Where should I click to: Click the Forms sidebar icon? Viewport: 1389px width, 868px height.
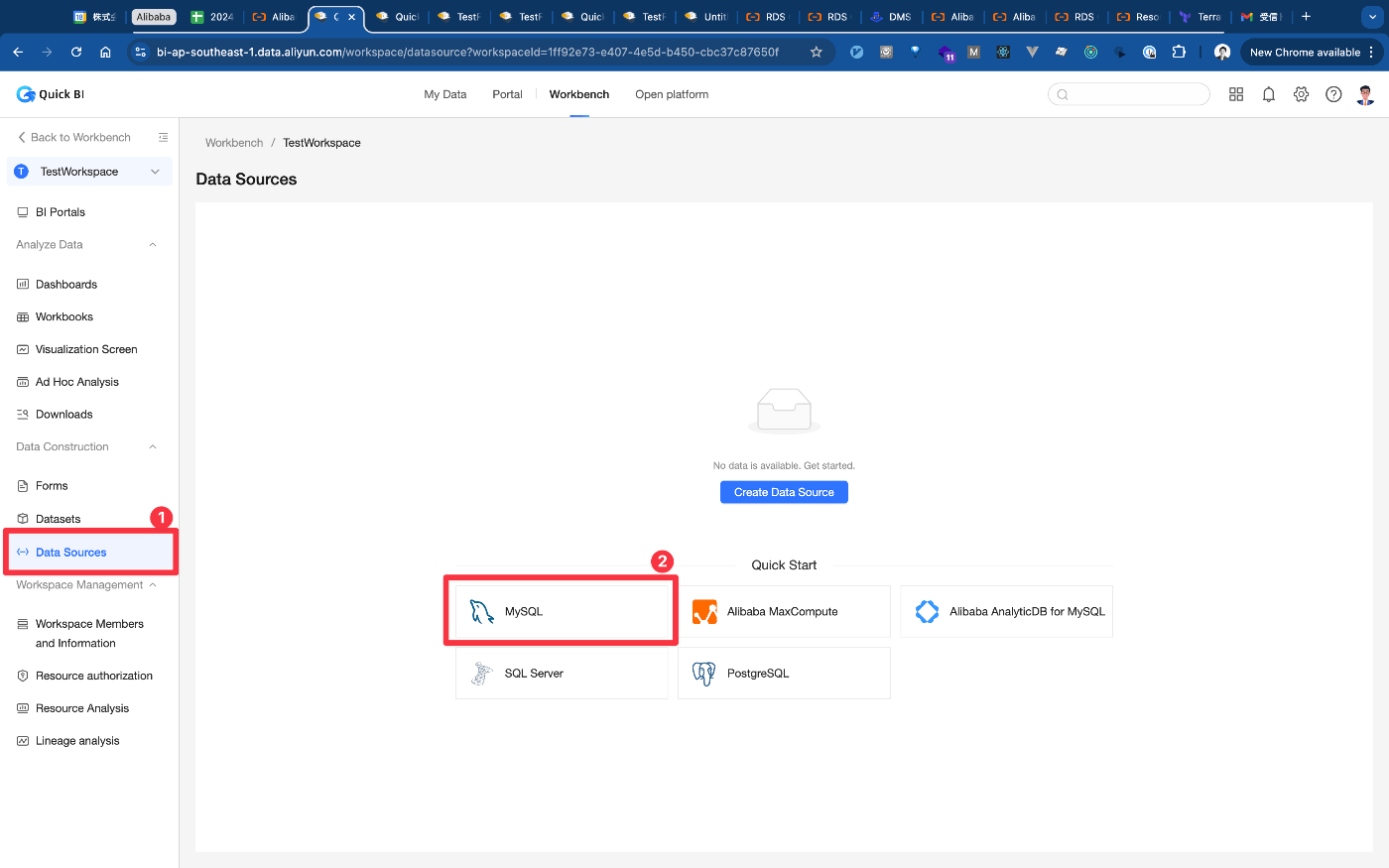coord(23,486)
